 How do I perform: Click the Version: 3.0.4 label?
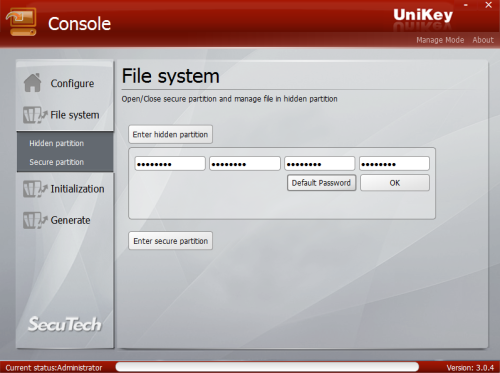[x=470, y=368]
